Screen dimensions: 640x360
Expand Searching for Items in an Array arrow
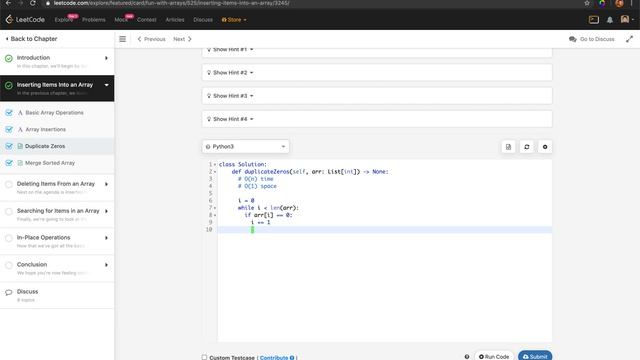(106, 211)
